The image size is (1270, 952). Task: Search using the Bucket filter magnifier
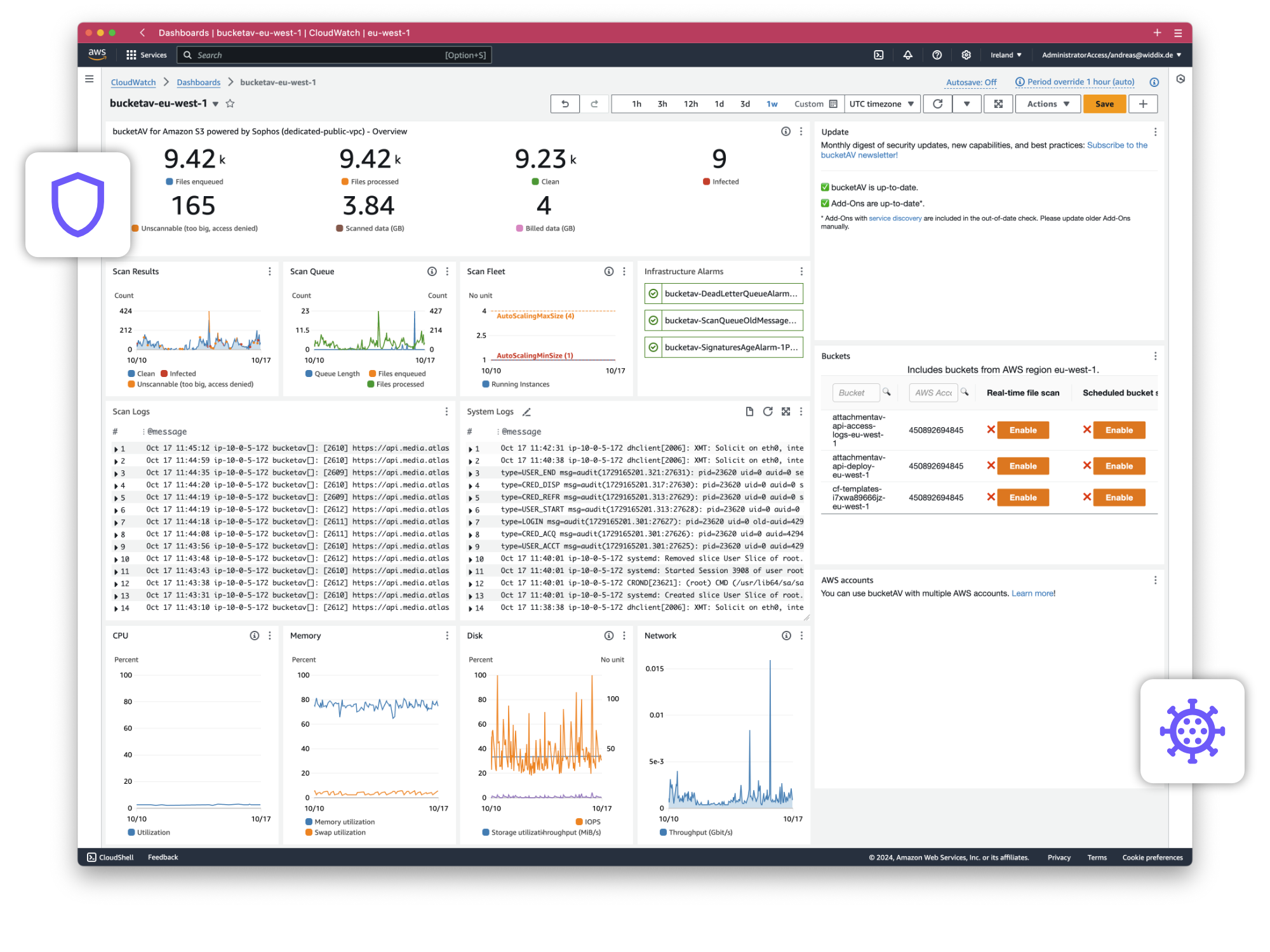click(886, 392)
